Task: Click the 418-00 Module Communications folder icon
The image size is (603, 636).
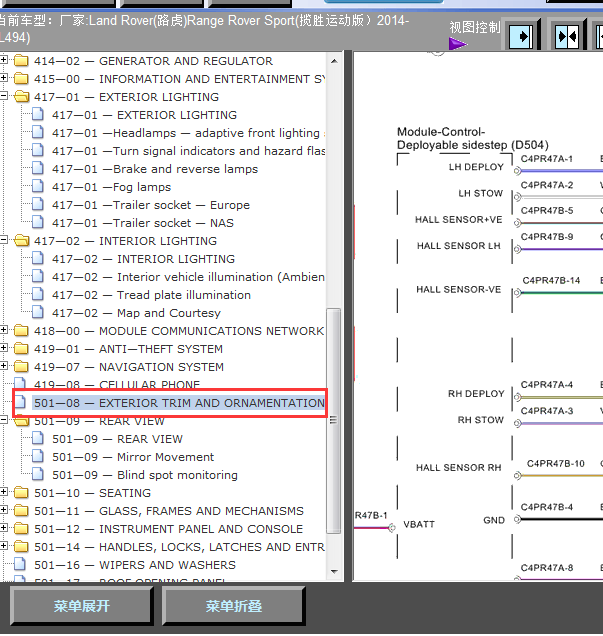Action: (21, 331)
